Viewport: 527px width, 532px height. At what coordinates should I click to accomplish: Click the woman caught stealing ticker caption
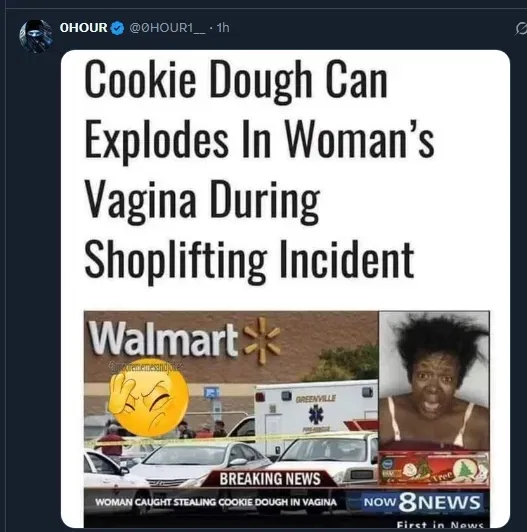(216, 502)
